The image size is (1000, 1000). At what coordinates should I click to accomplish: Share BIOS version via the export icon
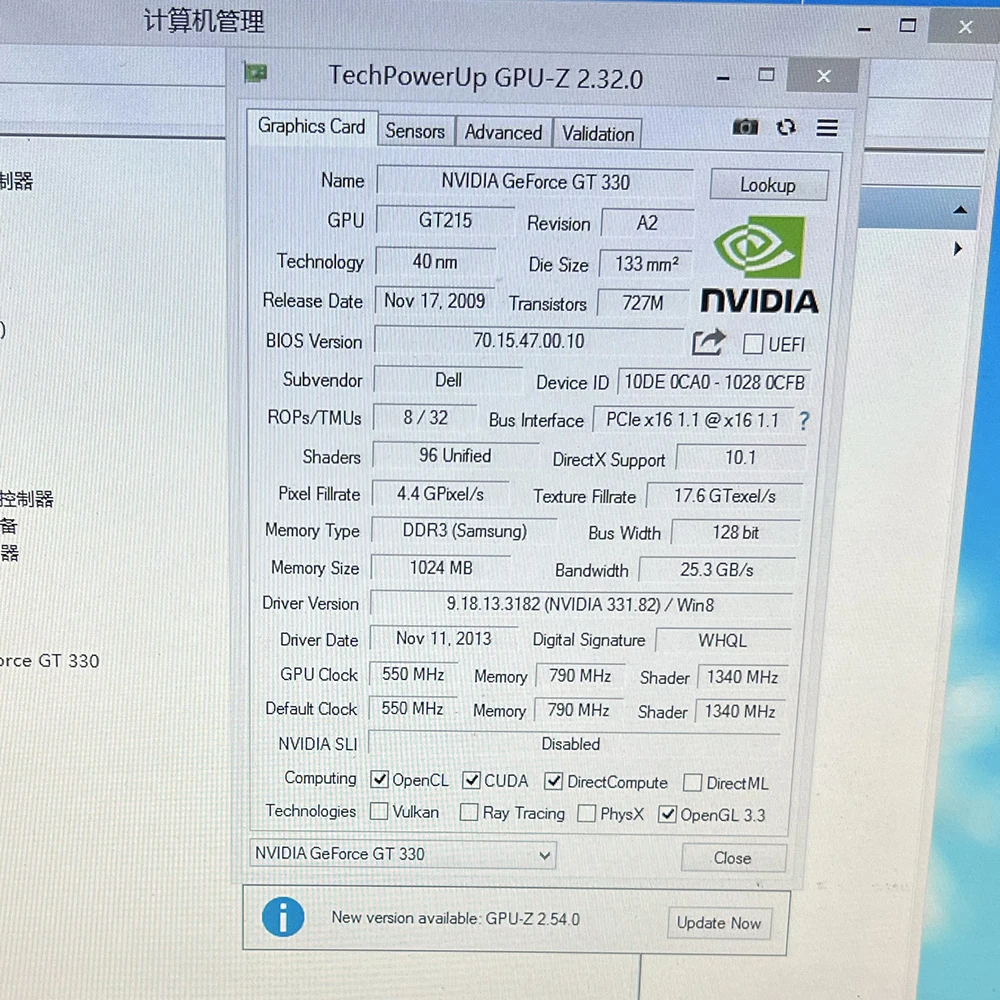709,342
